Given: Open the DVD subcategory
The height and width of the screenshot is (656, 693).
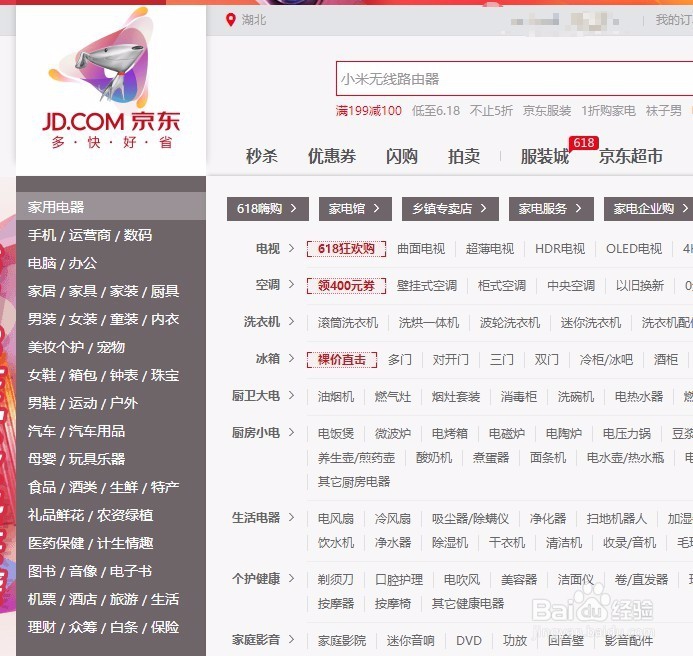Looking at the screenshot, I should click(469, 641).
